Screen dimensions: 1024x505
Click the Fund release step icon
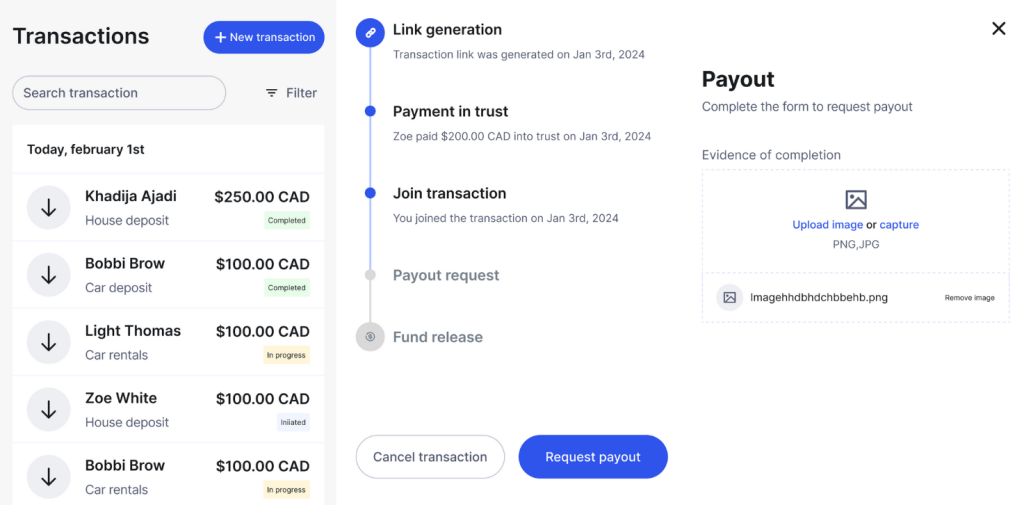(370, 337)
